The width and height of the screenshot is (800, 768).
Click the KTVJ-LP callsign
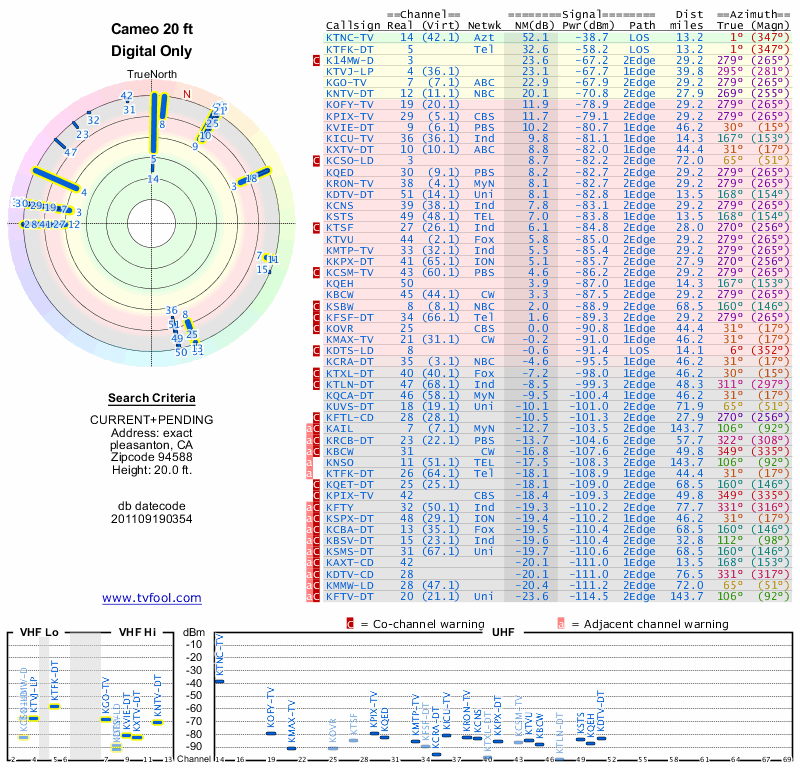(x=350, y=71)
